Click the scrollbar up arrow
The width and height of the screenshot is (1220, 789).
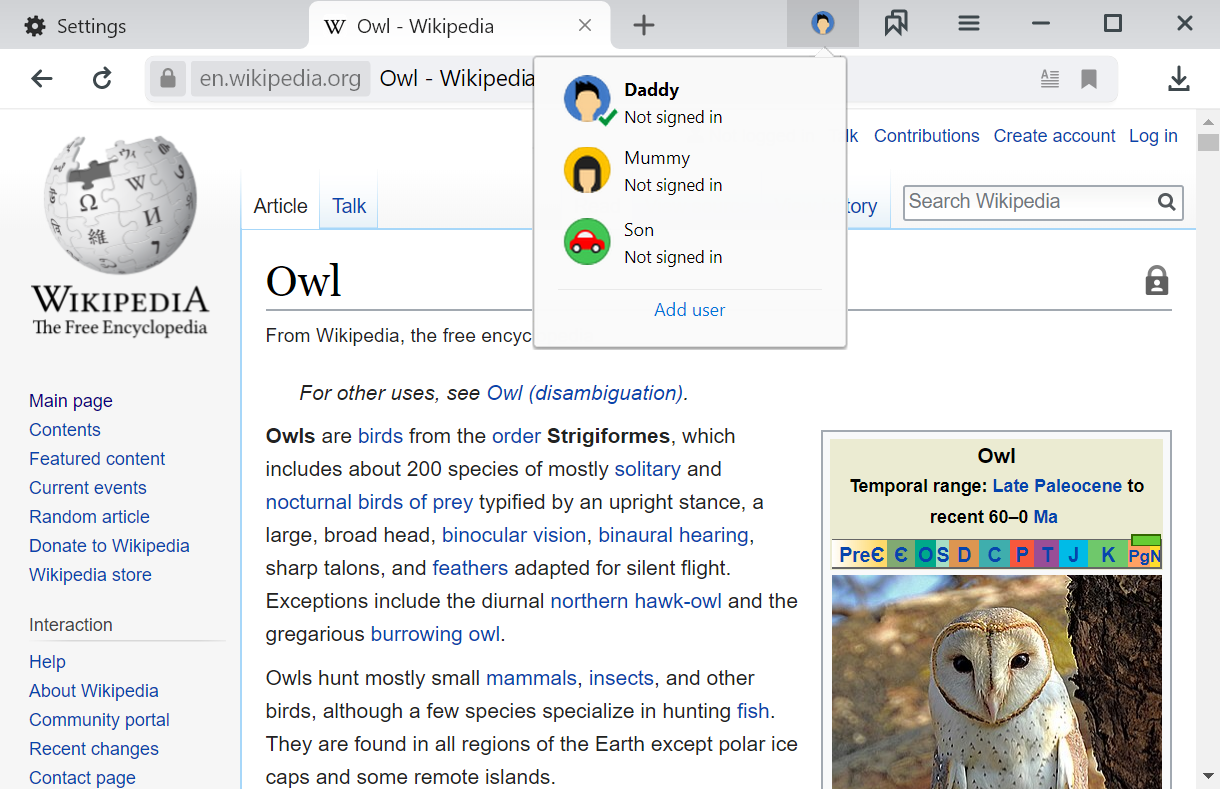click(1208, 120)
